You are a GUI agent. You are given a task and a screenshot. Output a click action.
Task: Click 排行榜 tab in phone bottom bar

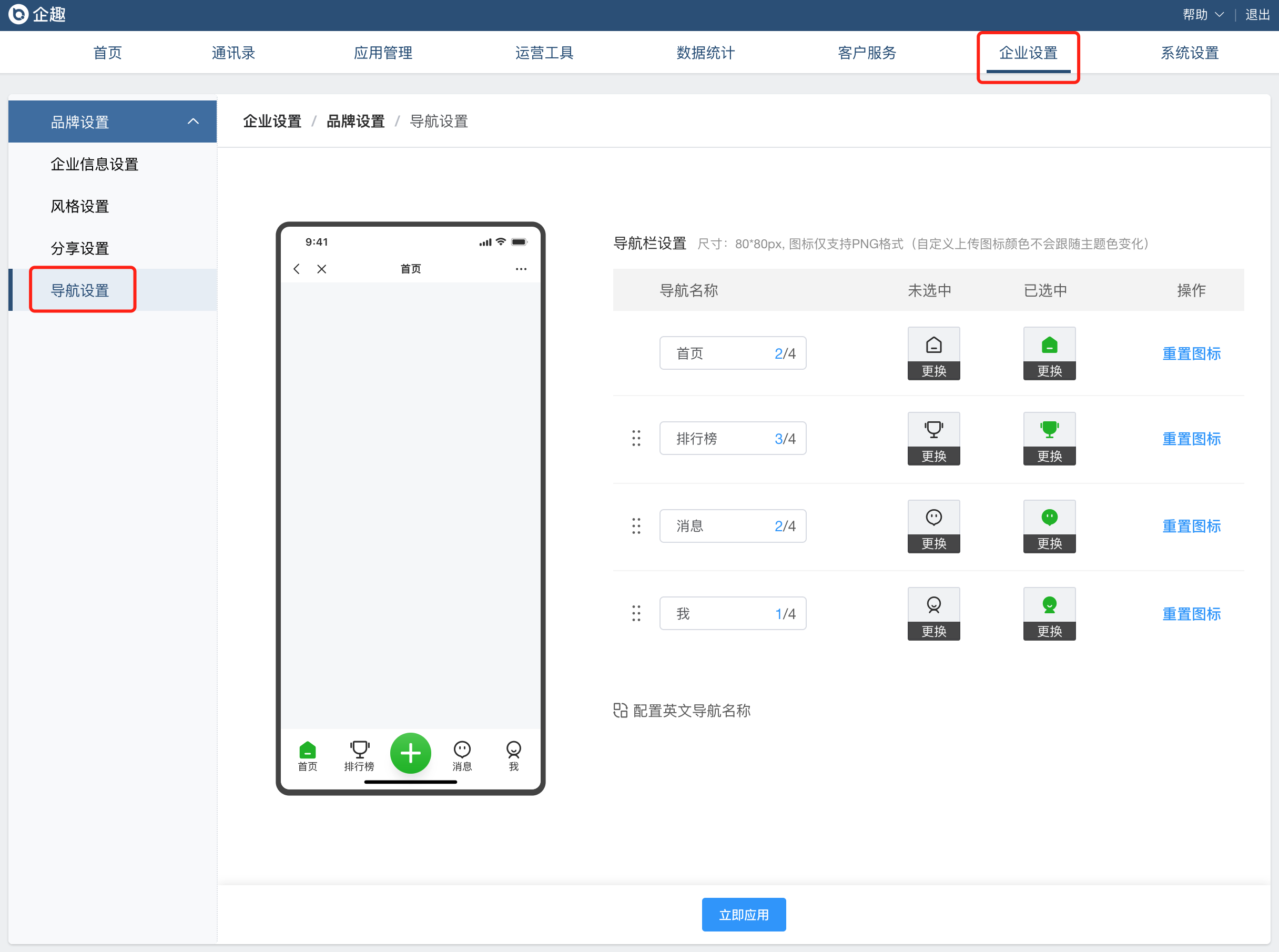coord(359,755)
